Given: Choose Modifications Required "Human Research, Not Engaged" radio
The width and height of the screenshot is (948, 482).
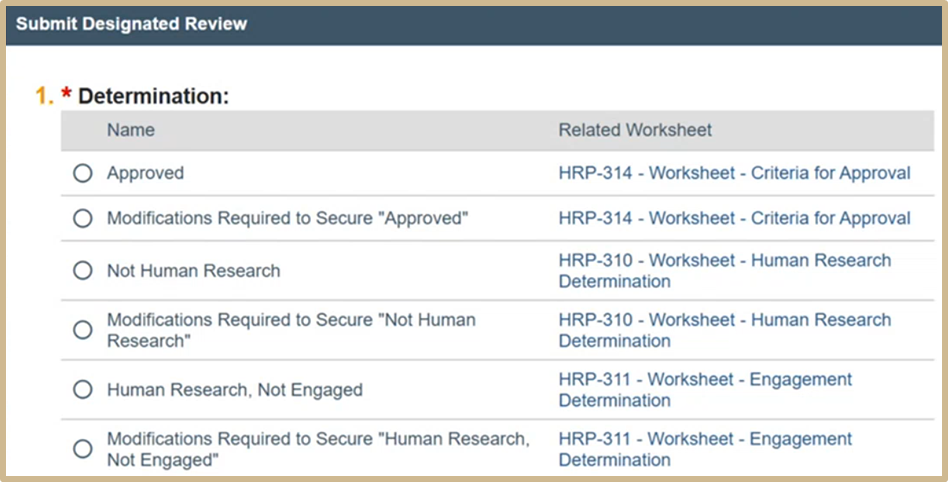Looking at the screenshot, I should (x=83, y=449).
